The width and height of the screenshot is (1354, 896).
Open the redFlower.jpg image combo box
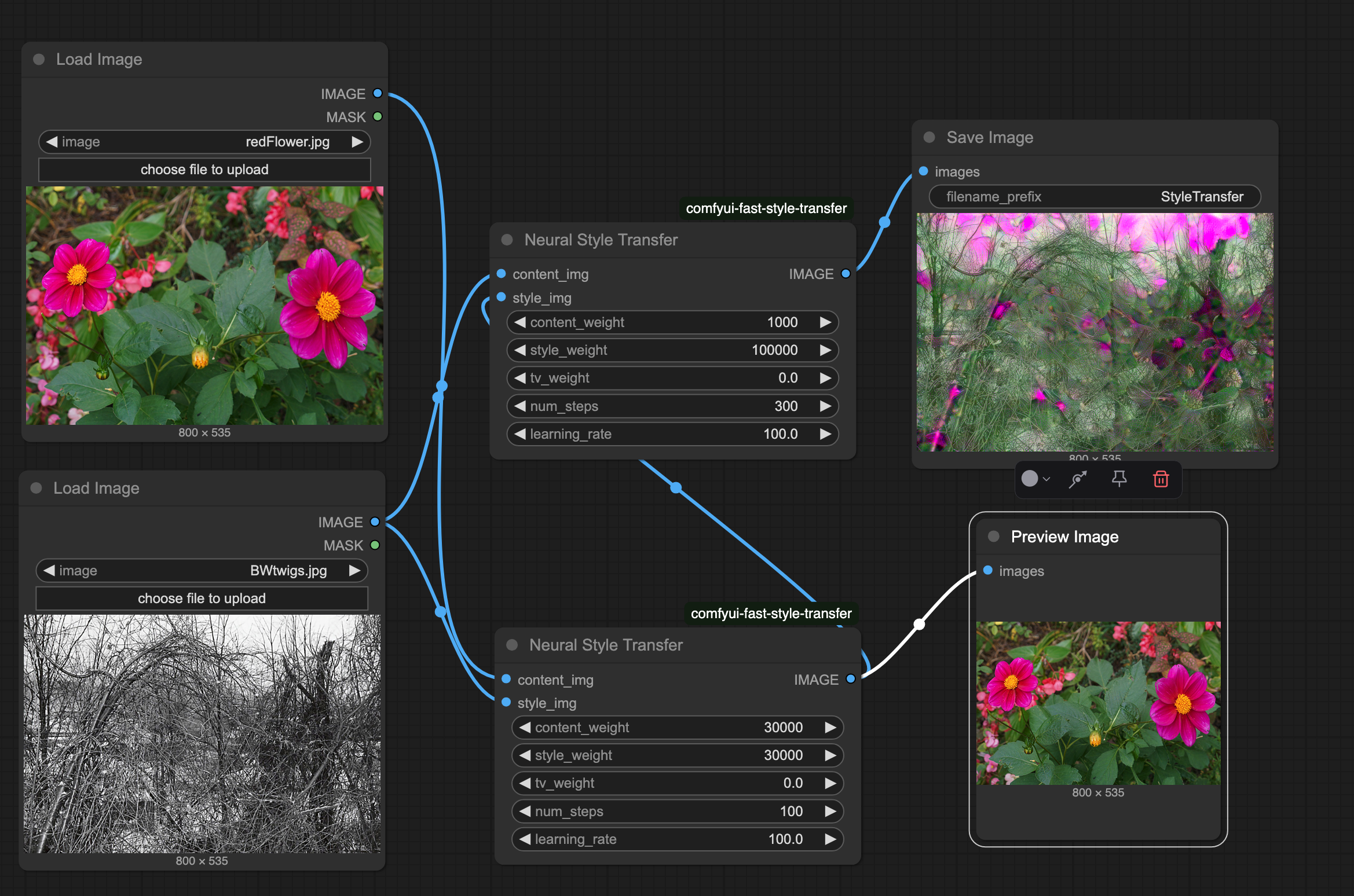point(204,142)
